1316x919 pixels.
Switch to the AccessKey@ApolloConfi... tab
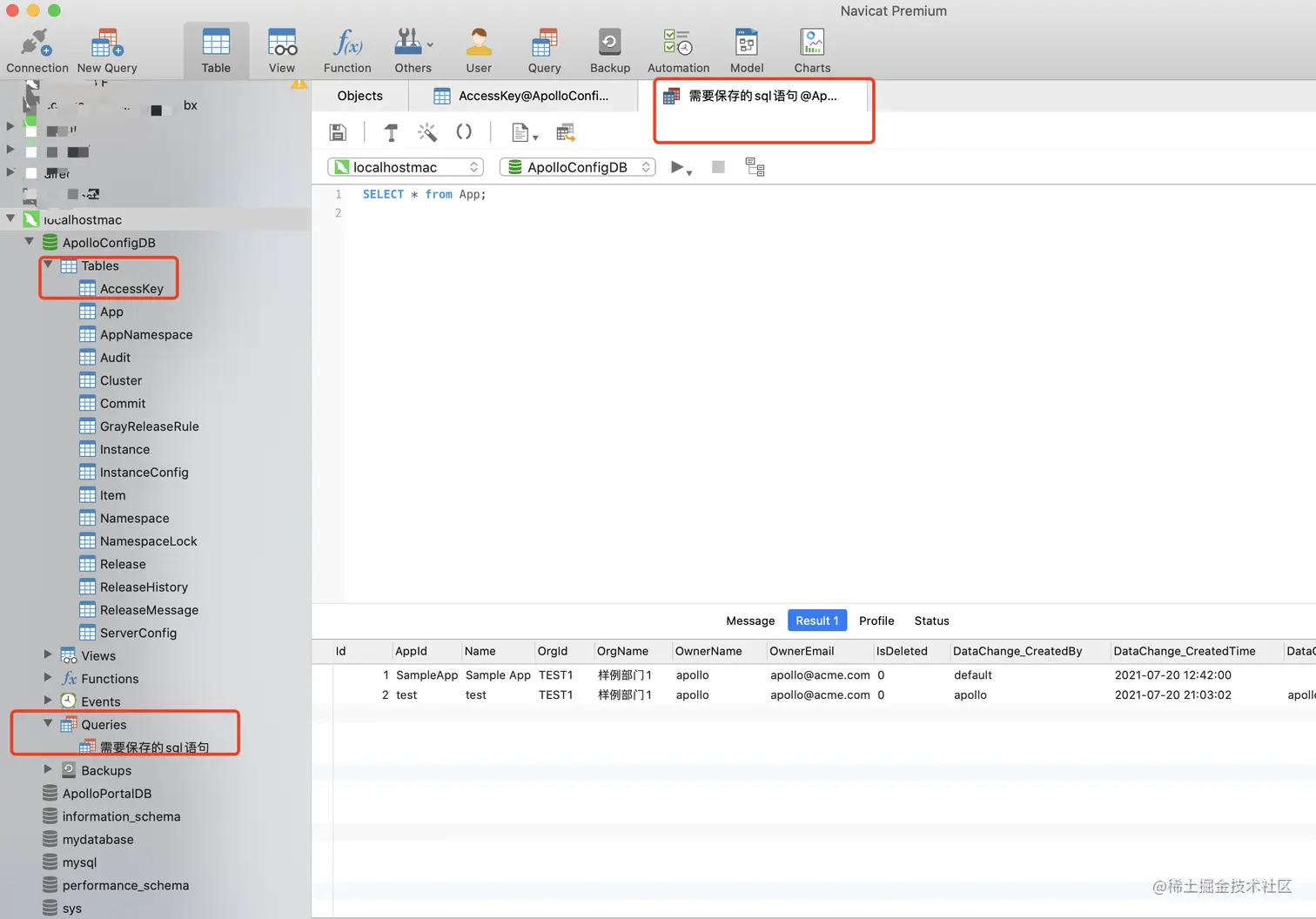point(521,96)
